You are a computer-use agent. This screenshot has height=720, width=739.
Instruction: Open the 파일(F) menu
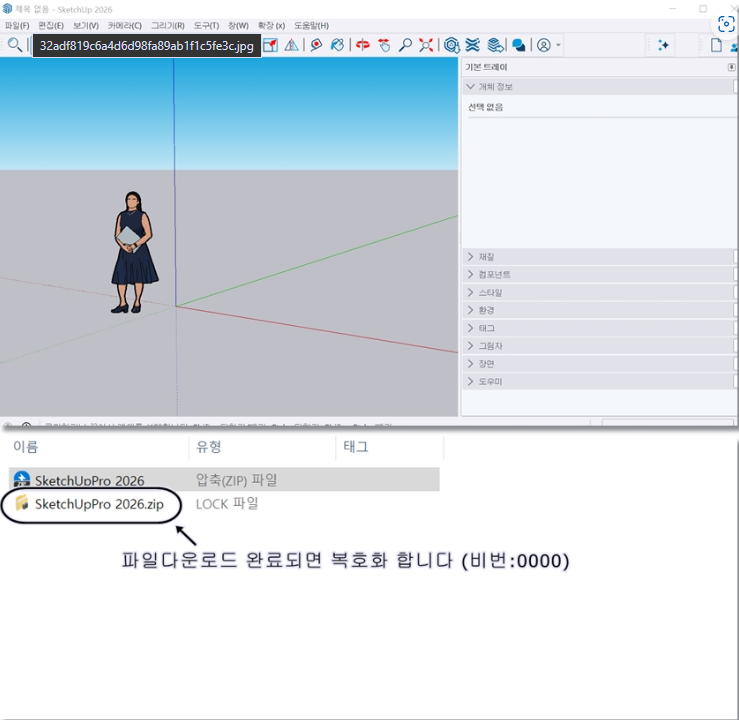point(17,25)
